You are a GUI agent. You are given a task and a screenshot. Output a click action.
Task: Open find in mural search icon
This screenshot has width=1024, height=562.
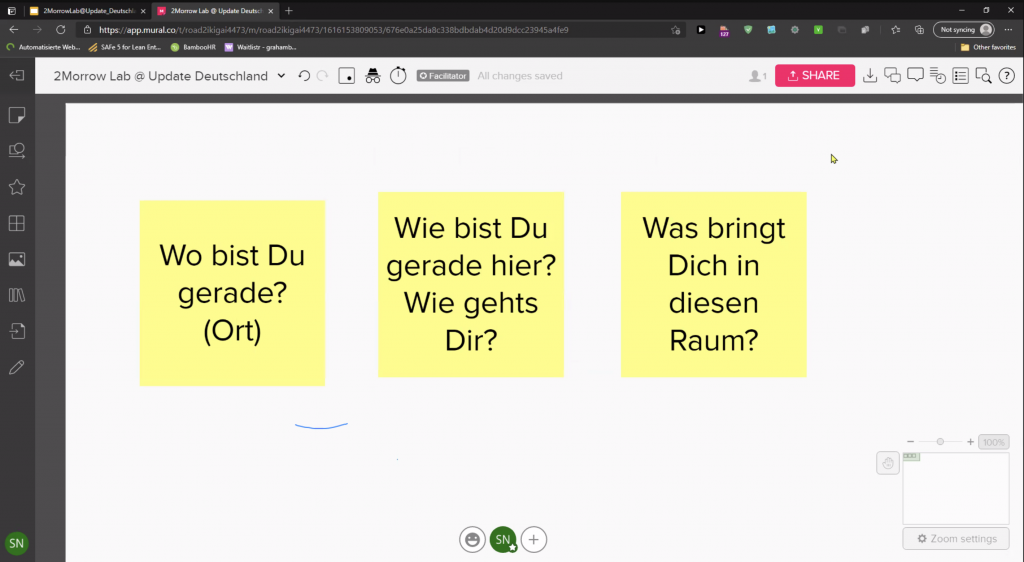pos(984,76)
